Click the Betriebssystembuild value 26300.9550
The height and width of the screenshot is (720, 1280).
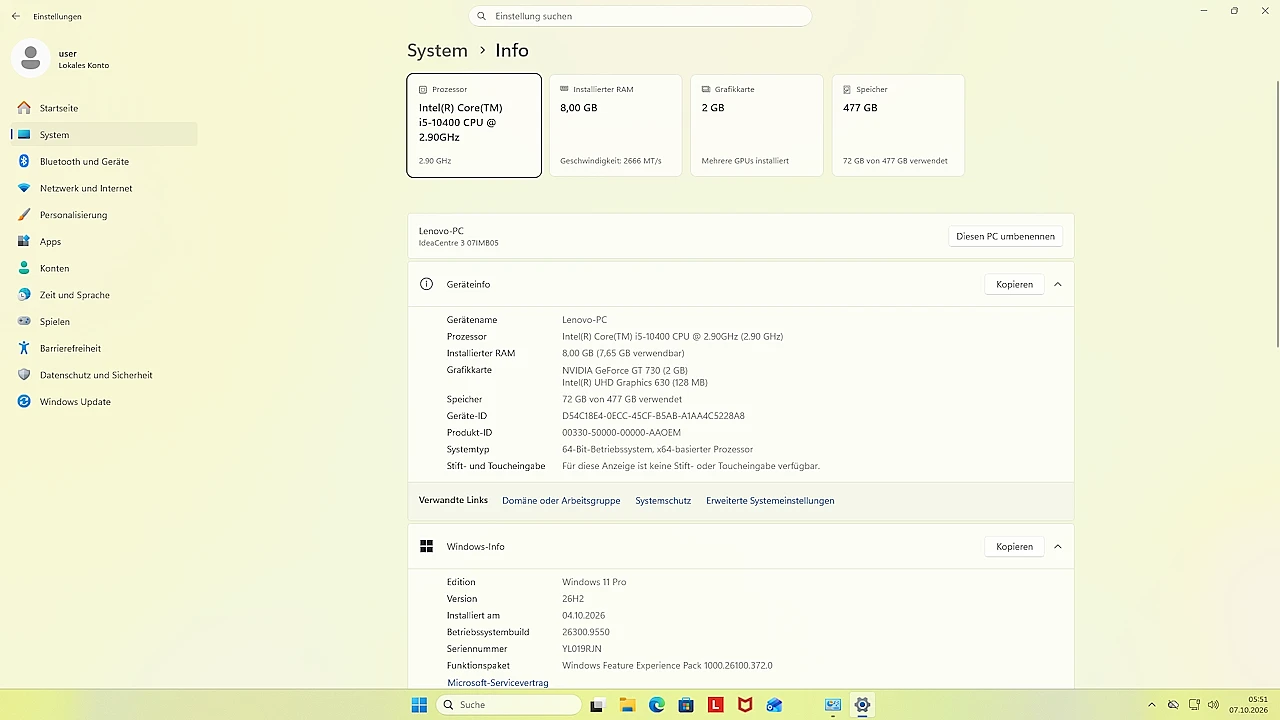586,632
